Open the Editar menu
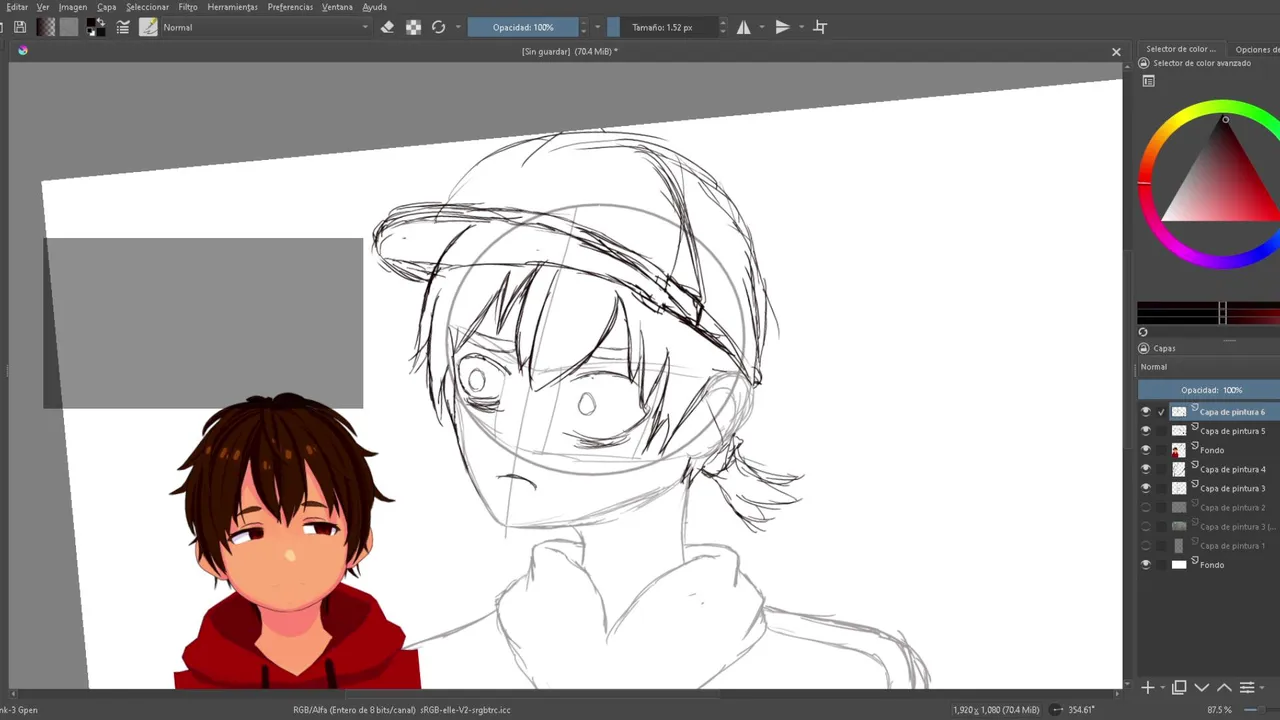Viewport: 1280px width, 720px height. pyautogui.click(x=17, y=7)
